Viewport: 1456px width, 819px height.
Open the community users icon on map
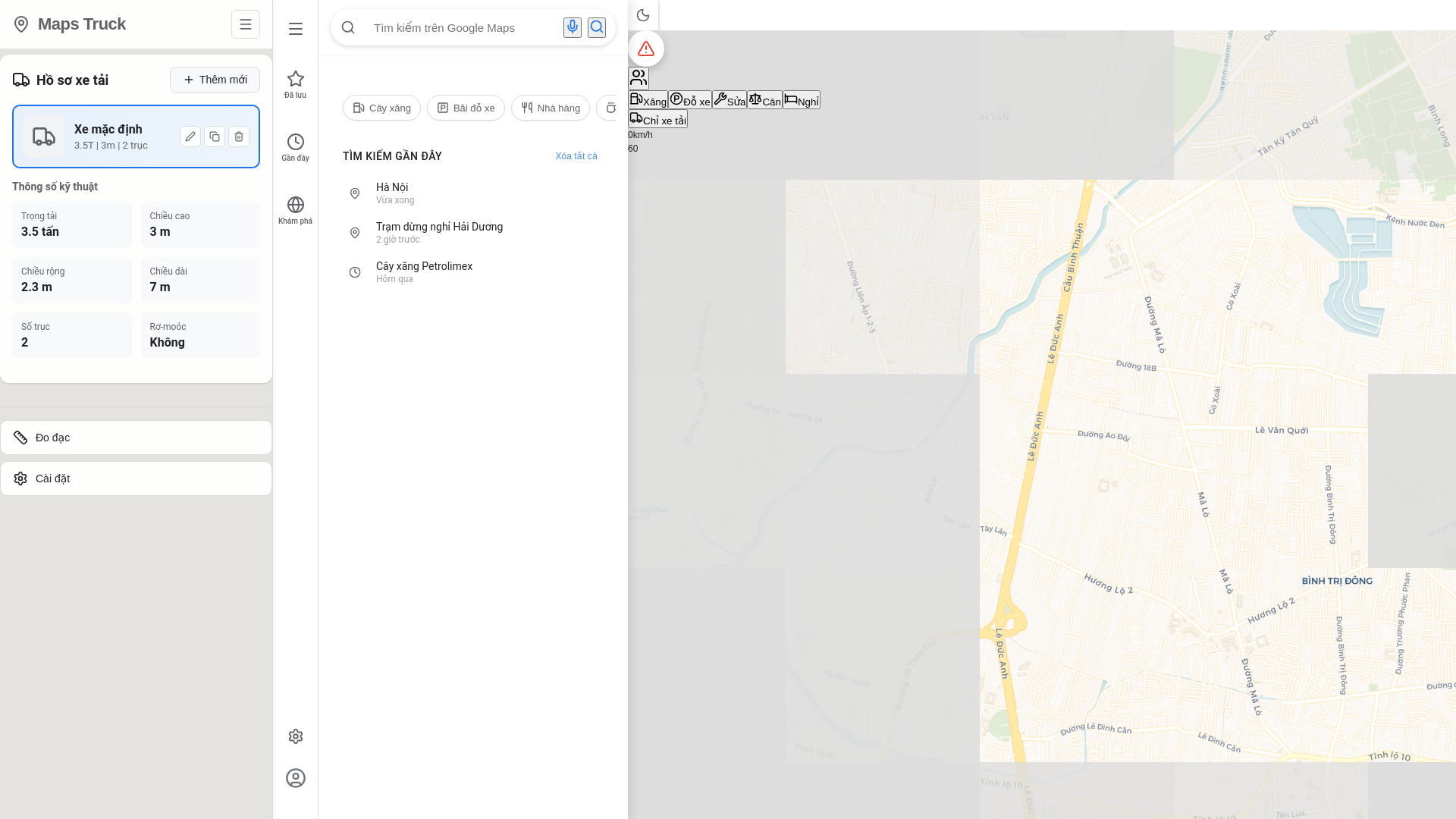click(x=639, y=78)
